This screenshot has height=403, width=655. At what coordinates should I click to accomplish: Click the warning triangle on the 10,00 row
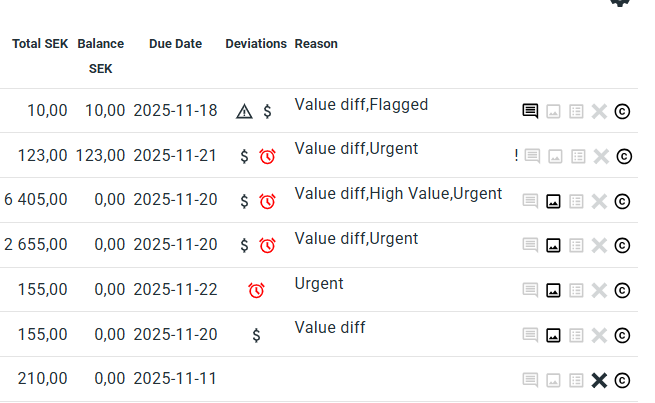click(x=244, y=111)
